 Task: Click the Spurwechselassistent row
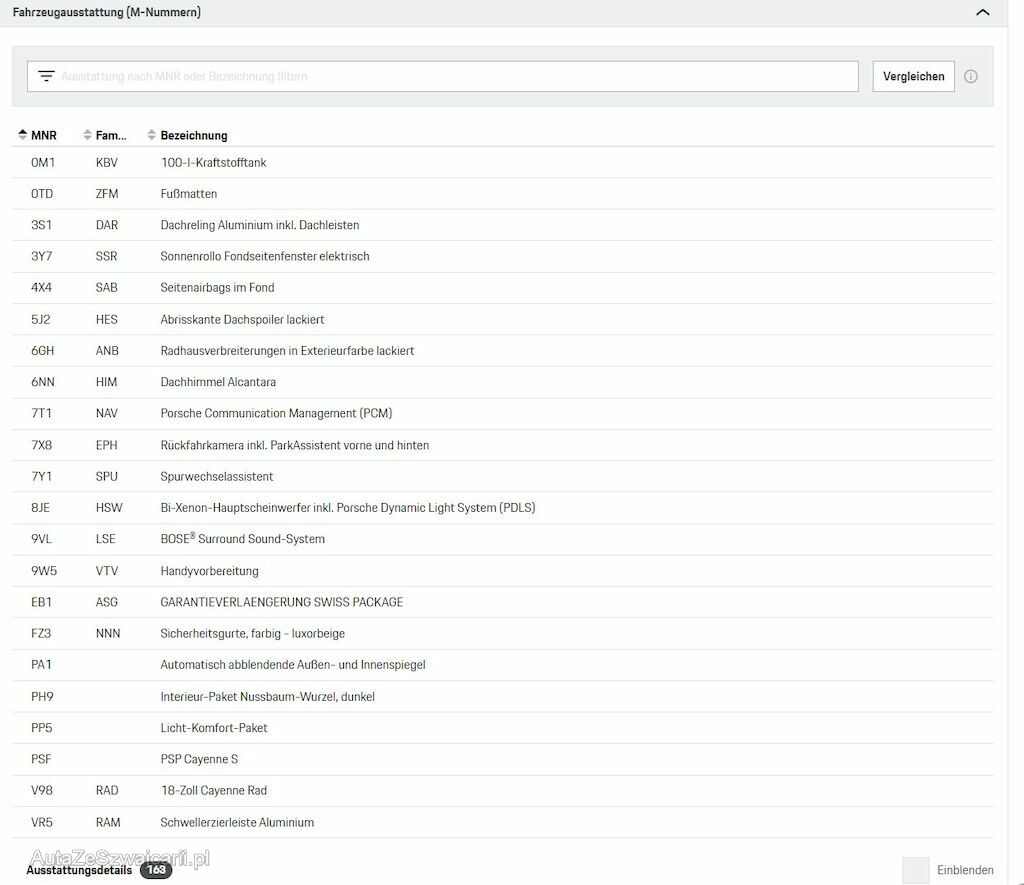pos(217,476)
